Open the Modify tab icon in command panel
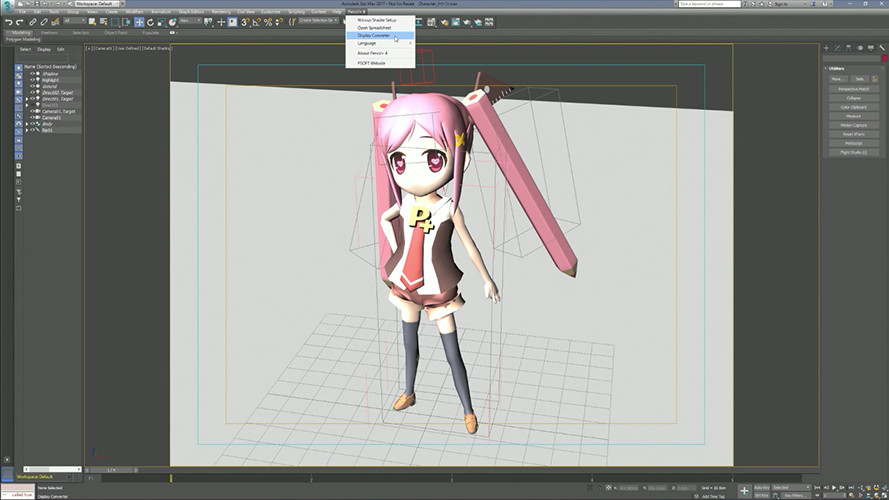The image size is (889, 500). (837, 48)
